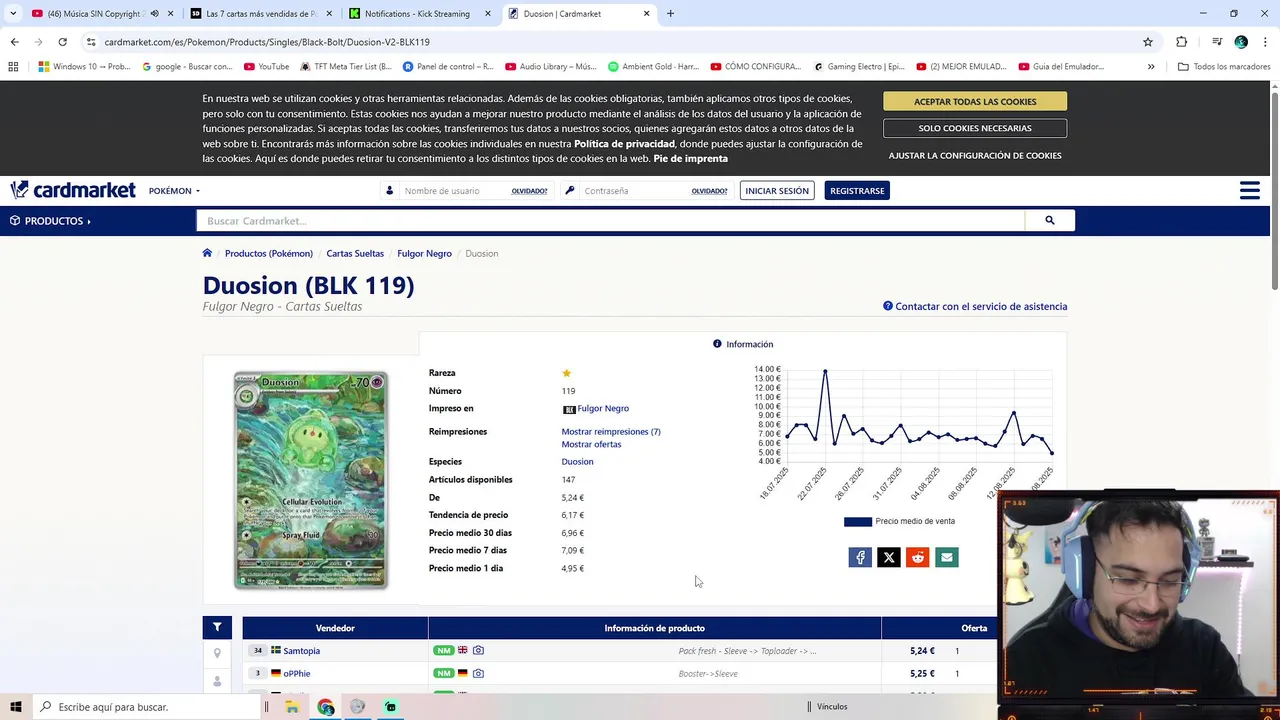
Task: Expand the POKÉMON game selector dropdown
Action: [174, 191]
